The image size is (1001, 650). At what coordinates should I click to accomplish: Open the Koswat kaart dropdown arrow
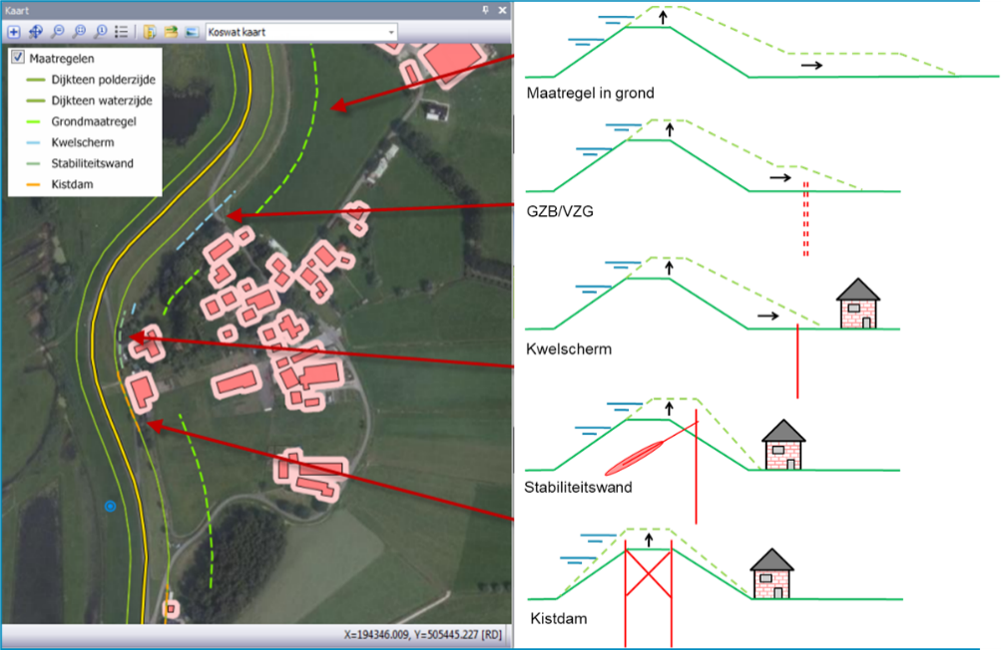[x=391, y=32]
